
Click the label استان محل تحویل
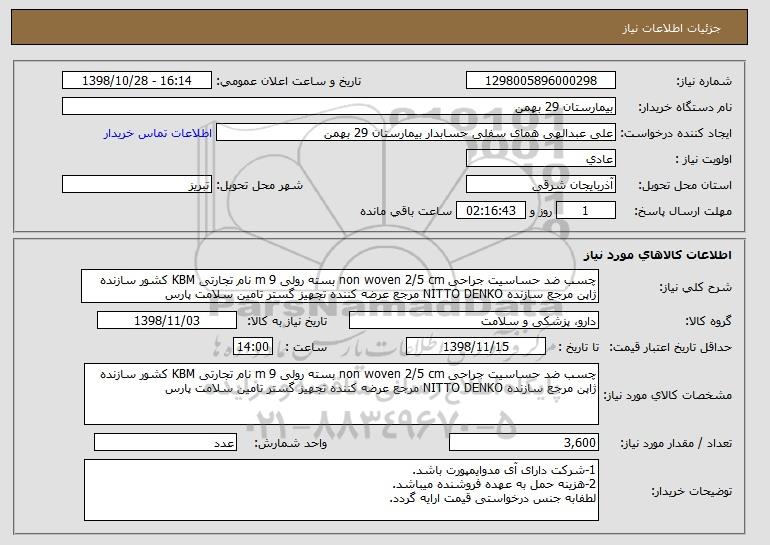click(685, 186)
